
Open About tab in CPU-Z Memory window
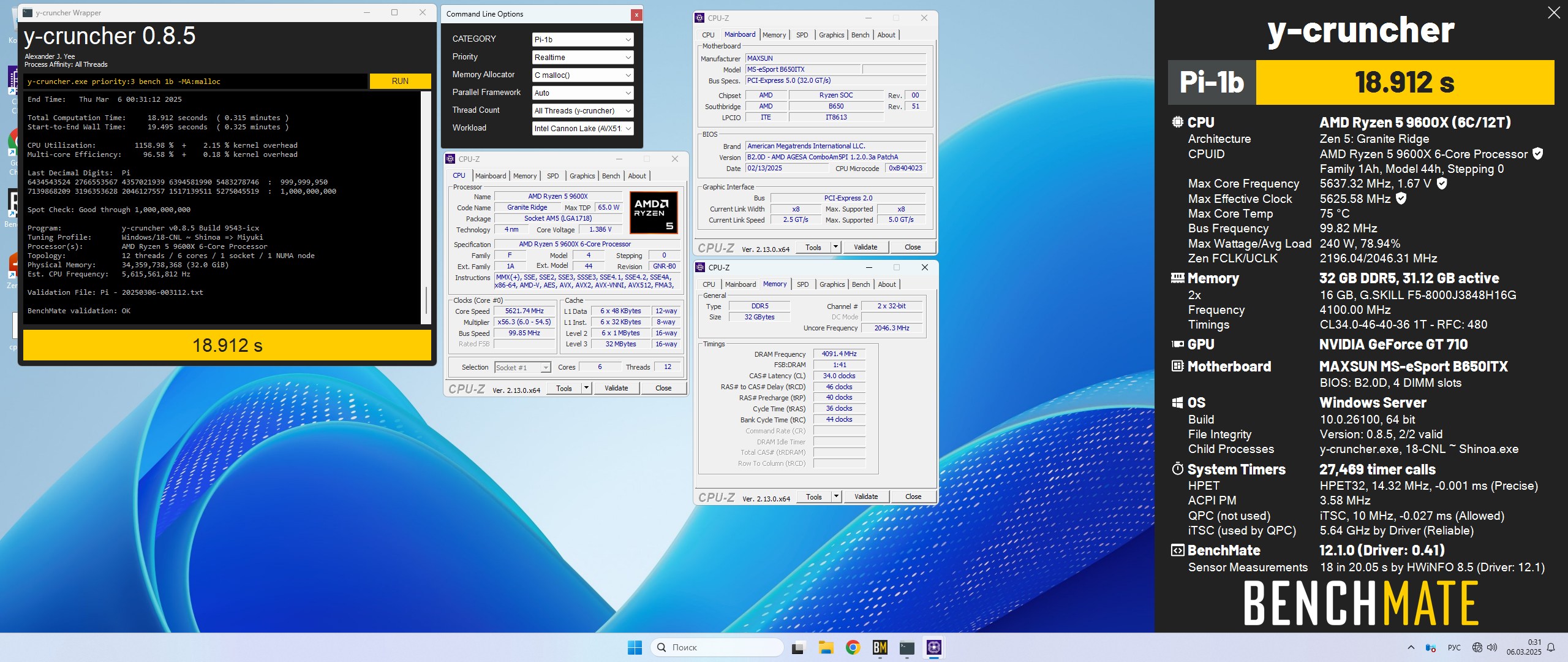887,284
